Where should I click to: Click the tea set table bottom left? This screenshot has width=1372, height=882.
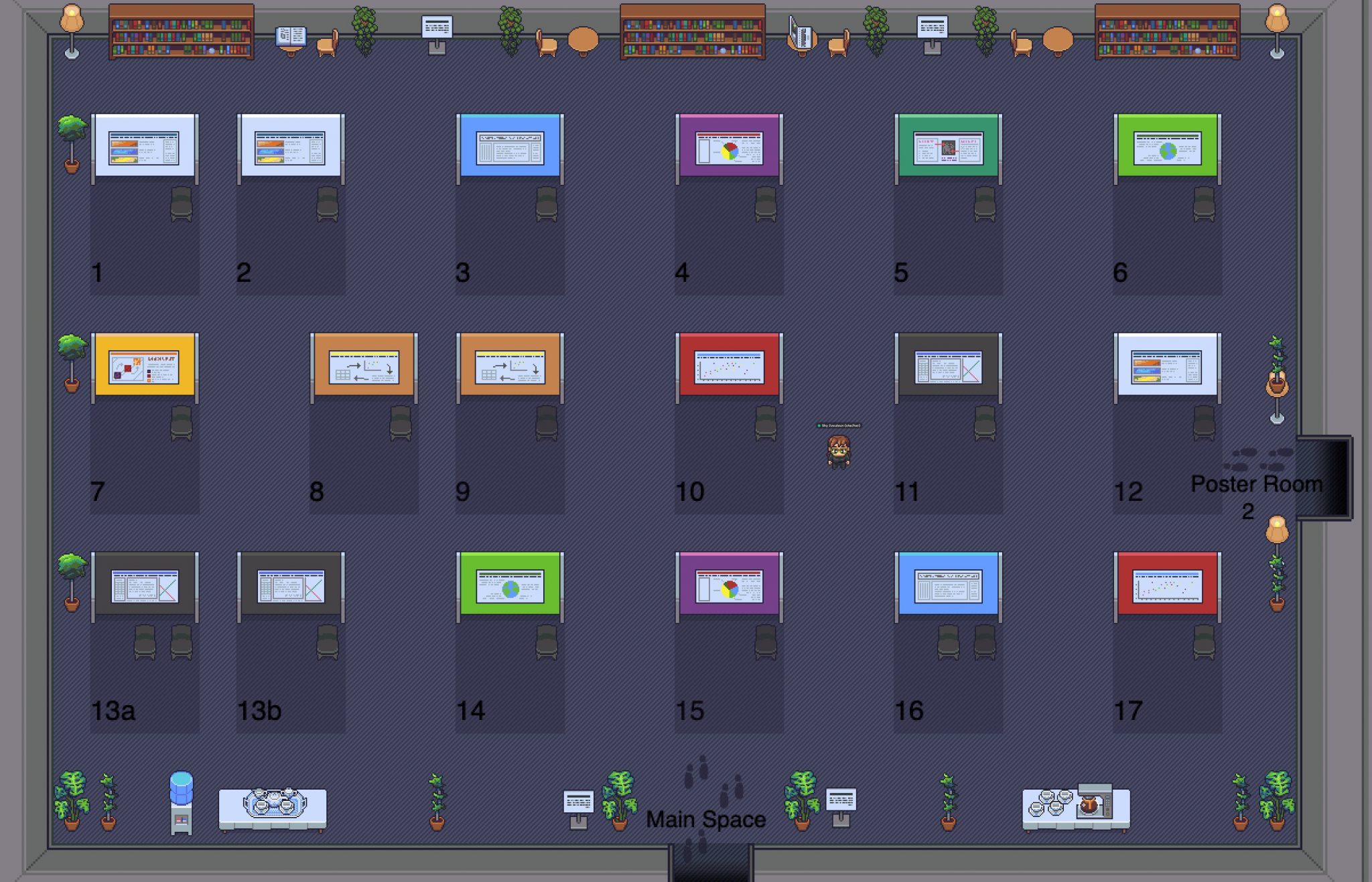tap(273, 807)
